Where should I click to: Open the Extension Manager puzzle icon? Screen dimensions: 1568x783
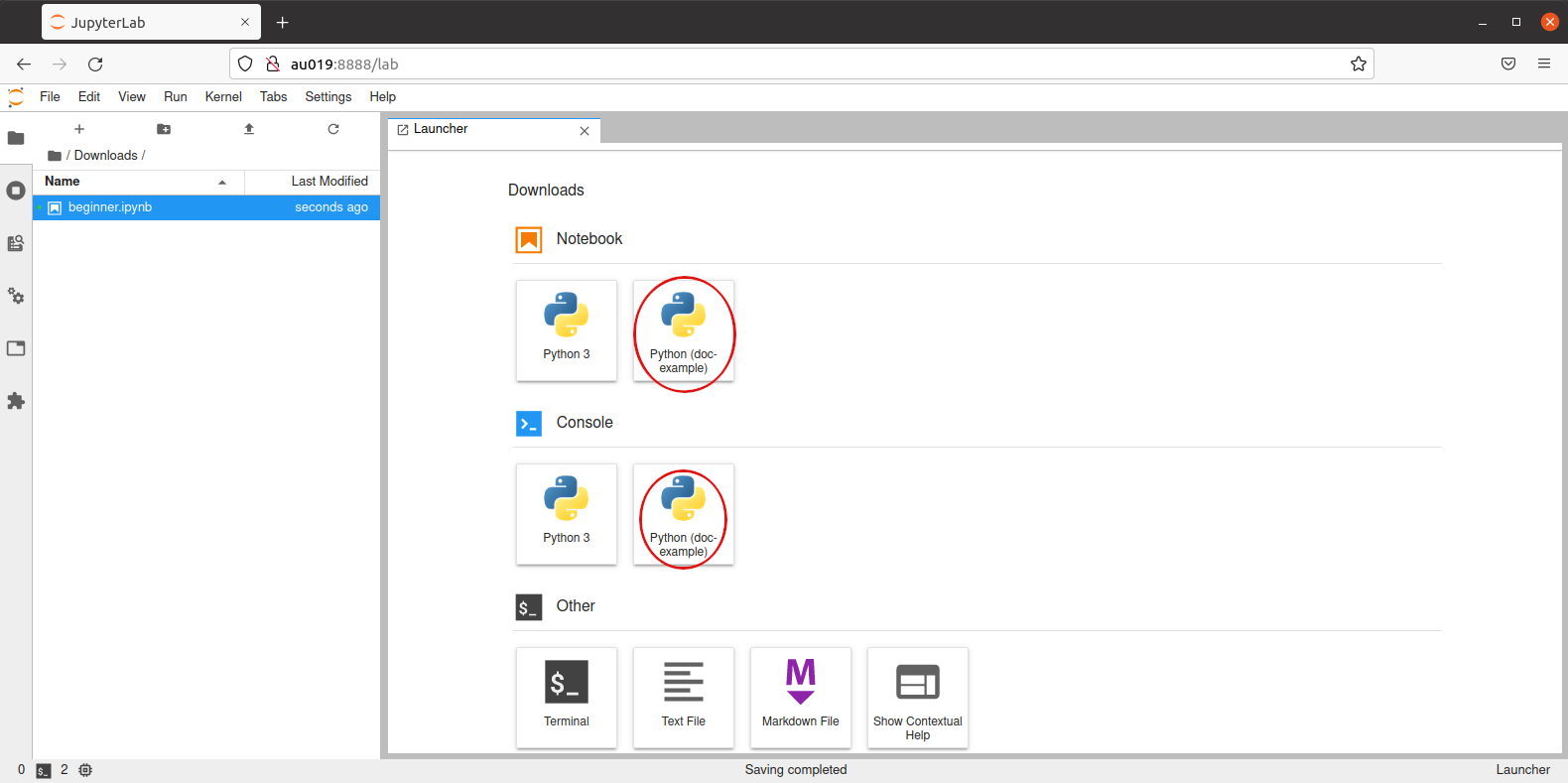pos(16,401)
